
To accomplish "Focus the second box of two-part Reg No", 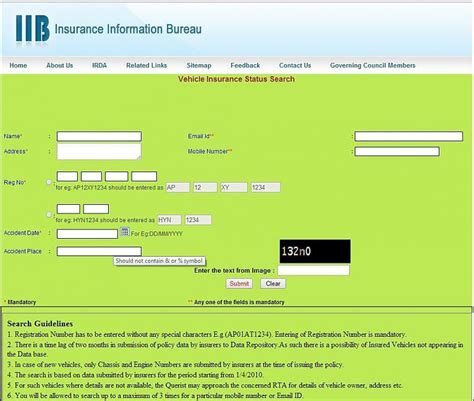I will click(x=96, y=209).
